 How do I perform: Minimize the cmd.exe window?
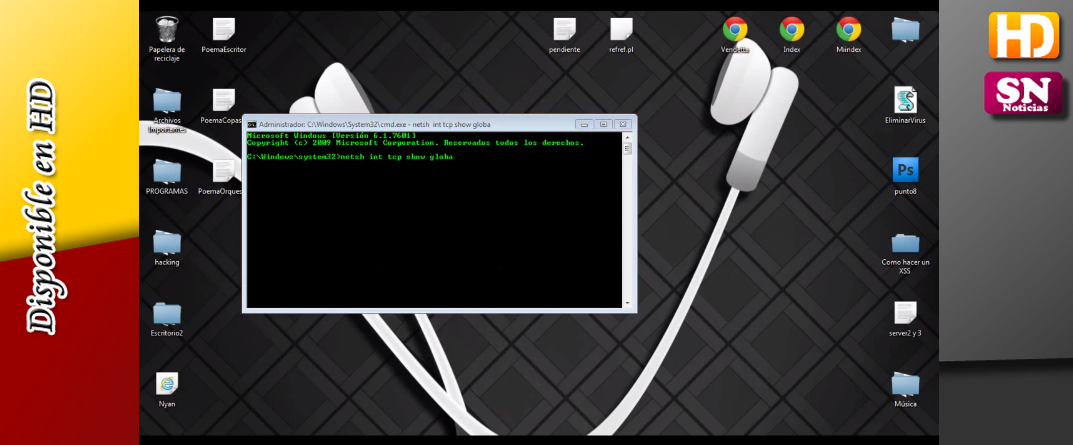click(x=584, y=124)
